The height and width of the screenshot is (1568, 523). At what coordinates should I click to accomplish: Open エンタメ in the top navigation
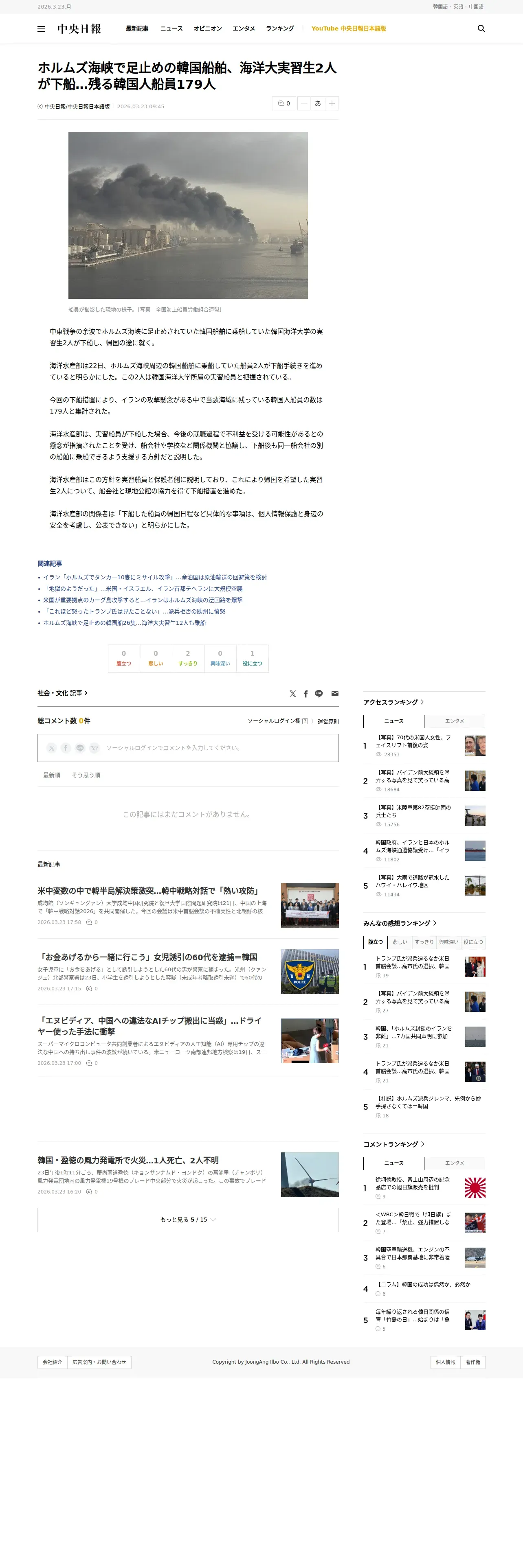tap(244, 28)
